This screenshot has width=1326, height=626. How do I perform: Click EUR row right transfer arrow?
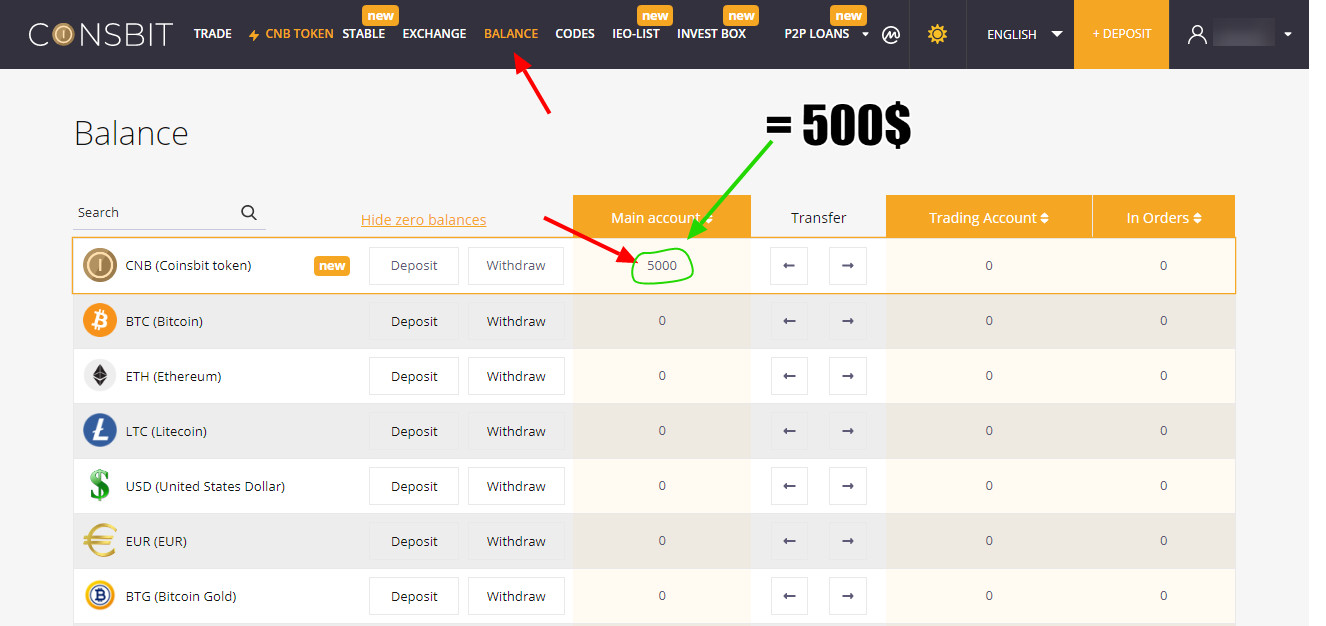[x=848, y=541]
